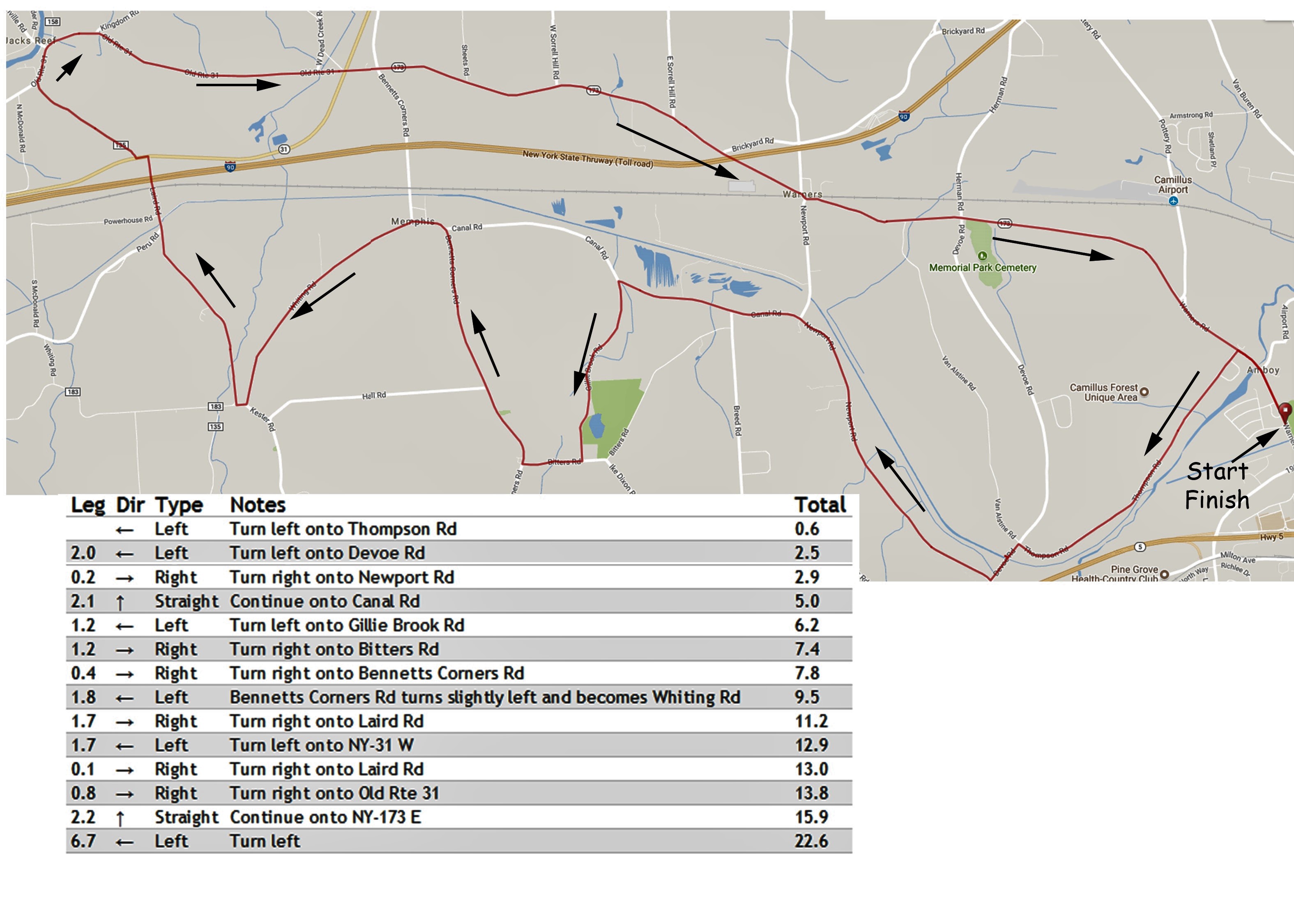Click the final total 22.6 cell
Image resolution: width=1294 pixels, height=924 pixels.
(x=811, y=841)
